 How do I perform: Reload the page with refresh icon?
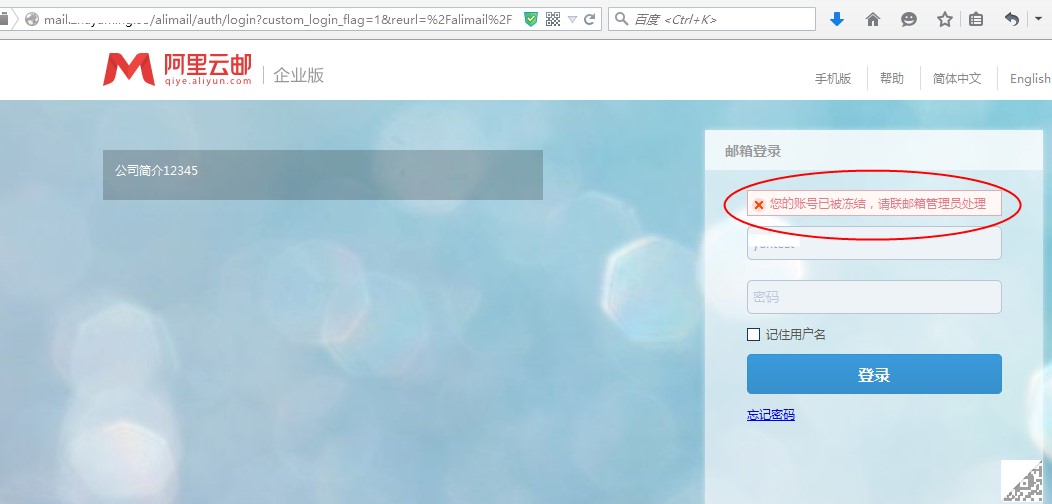[590, 19]
